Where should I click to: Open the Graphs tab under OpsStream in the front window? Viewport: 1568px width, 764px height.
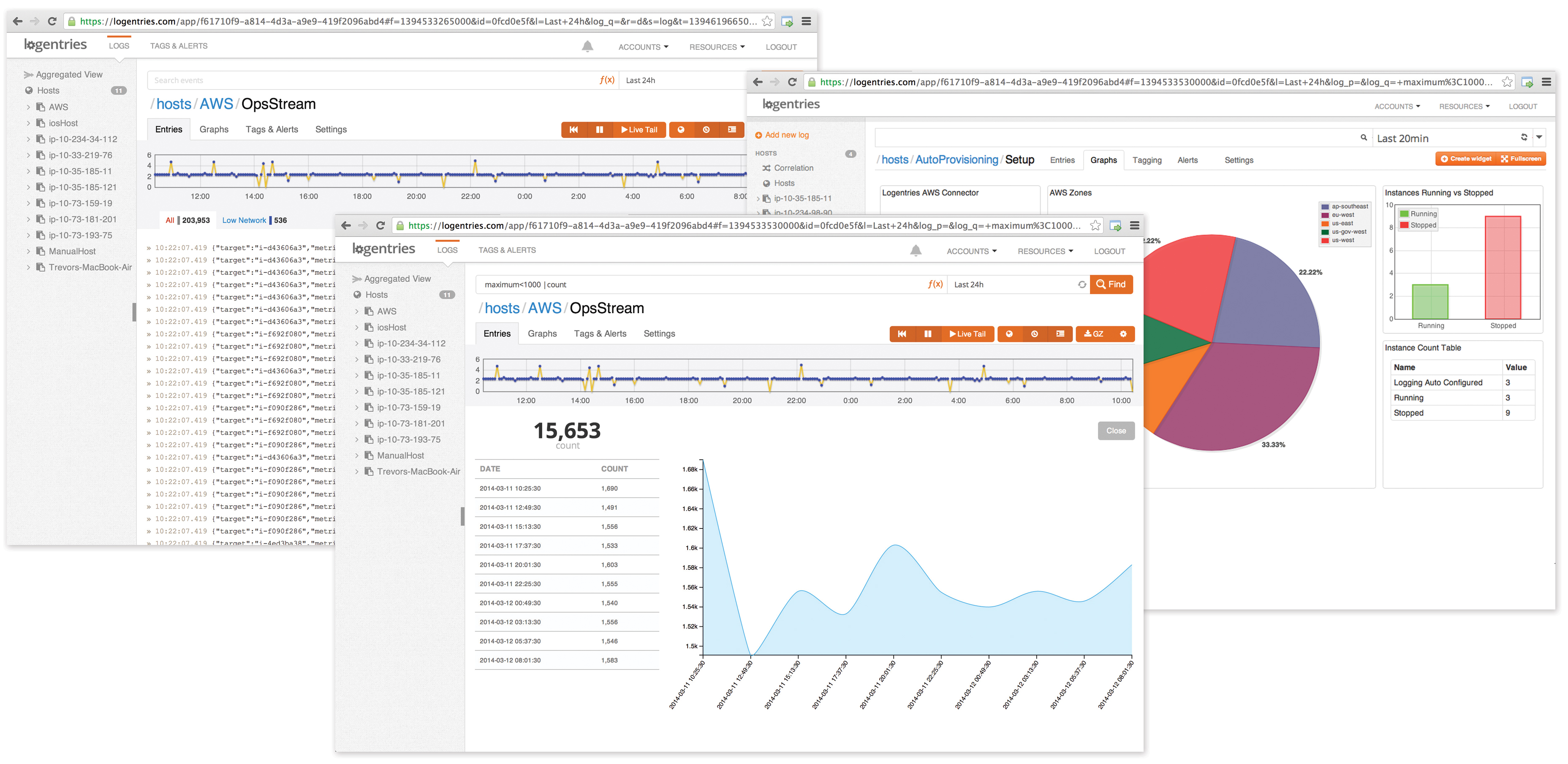542,333
